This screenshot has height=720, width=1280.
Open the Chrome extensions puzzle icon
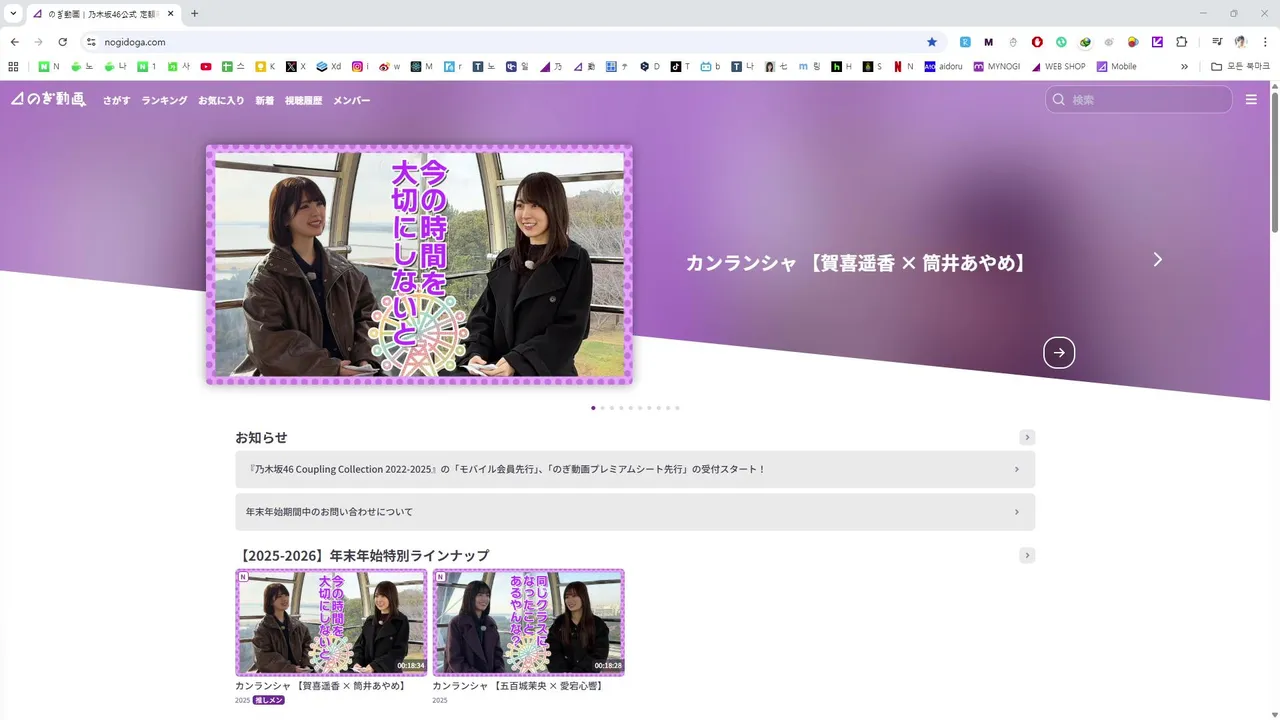[x=1181, y=42]
